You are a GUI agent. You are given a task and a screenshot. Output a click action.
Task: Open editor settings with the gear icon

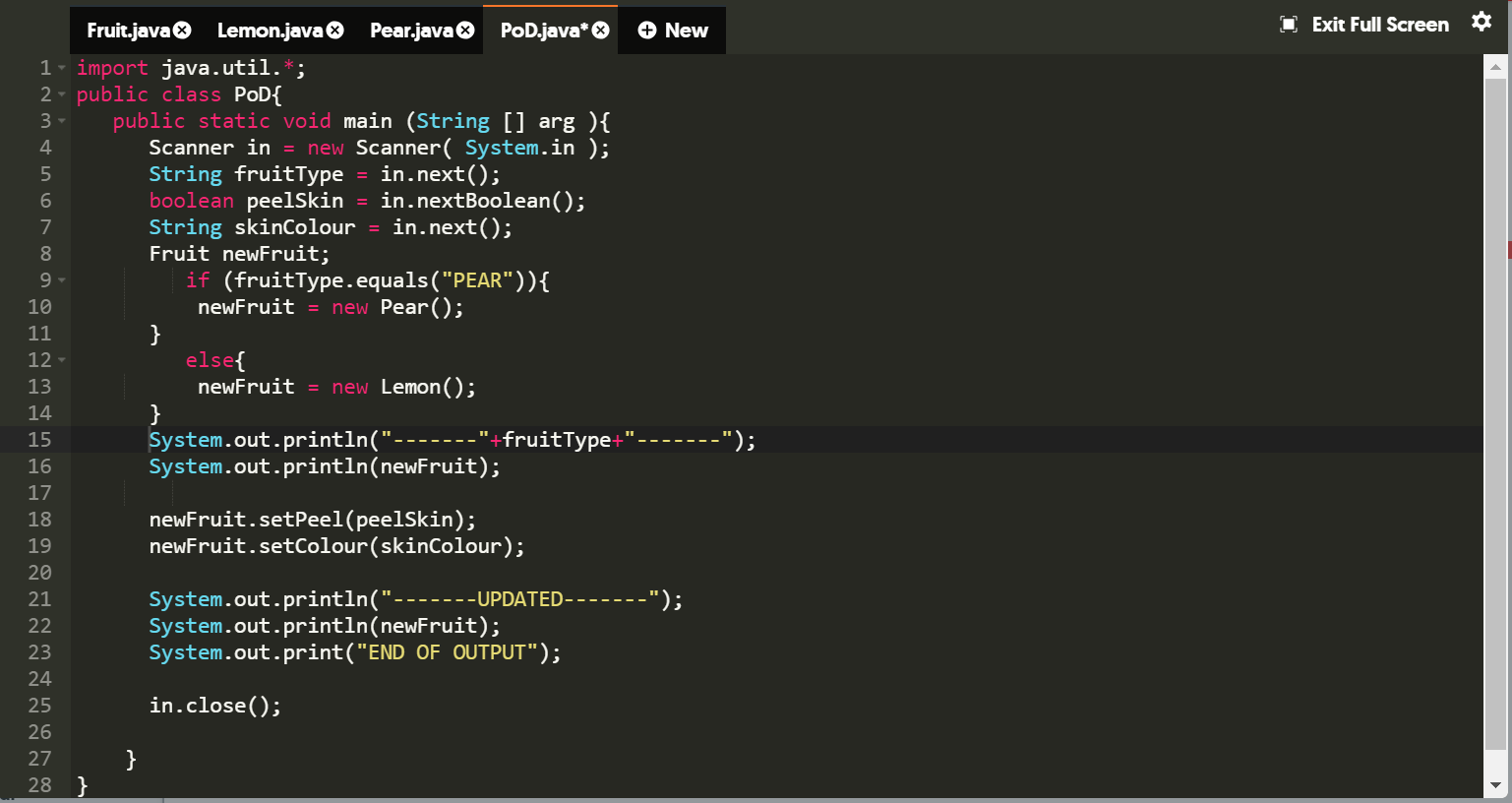click(1482, 22)
